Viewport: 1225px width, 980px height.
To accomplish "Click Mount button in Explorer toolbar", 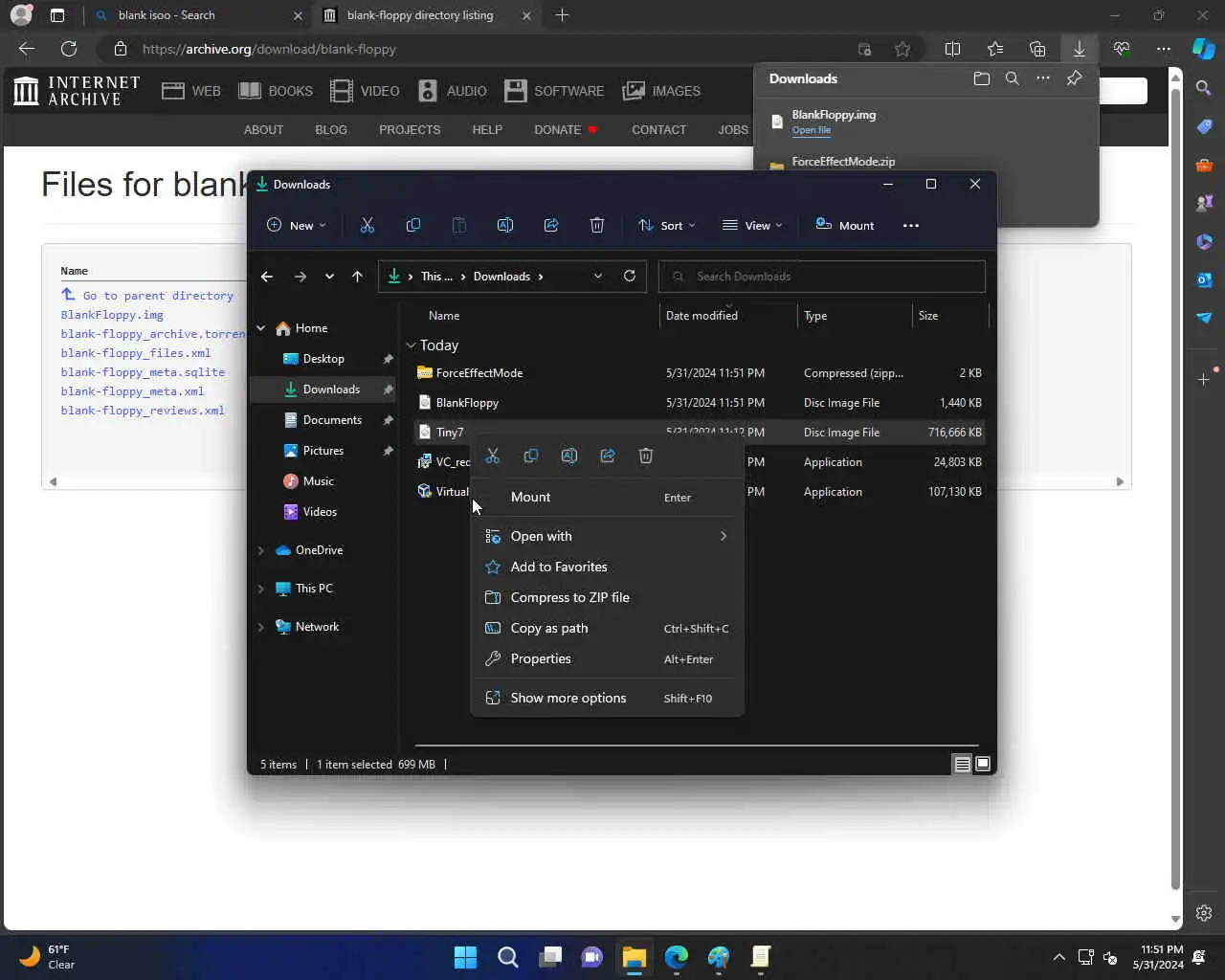I will (x=845, y=225).
